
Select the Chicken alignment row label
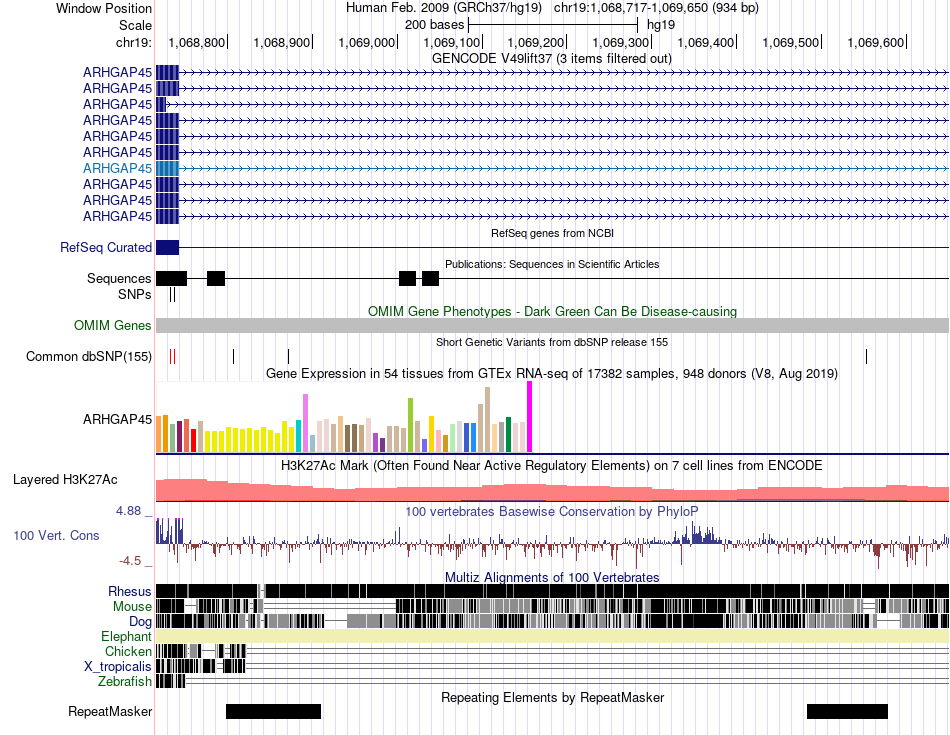click(128, 651)
